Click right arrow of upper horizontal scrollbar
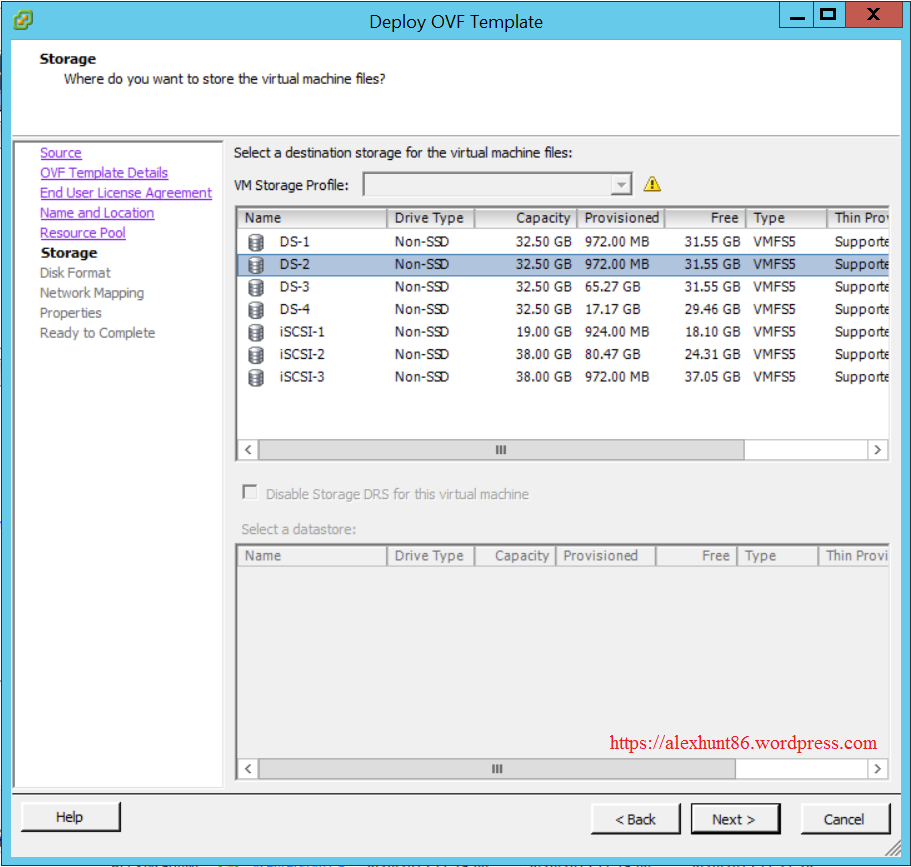The image size is (911, 867). point(877,450)
